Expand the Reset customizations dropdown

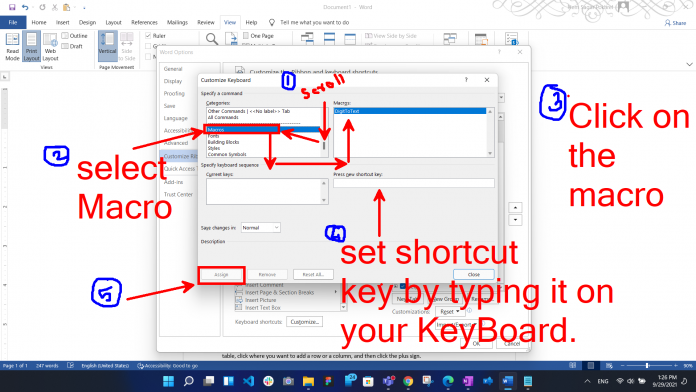click(450, 312)
